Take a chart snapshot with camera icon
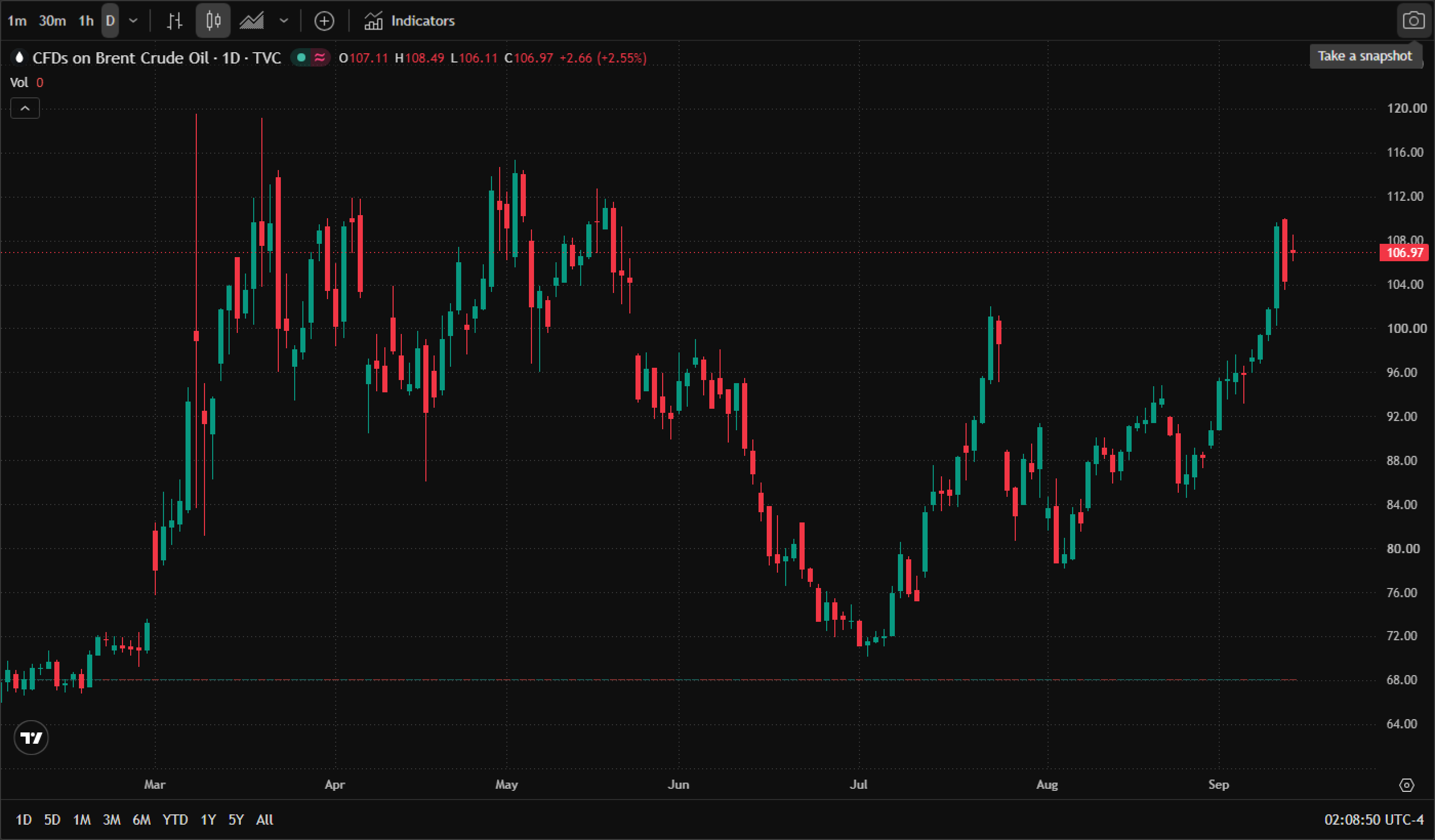 1413,21
